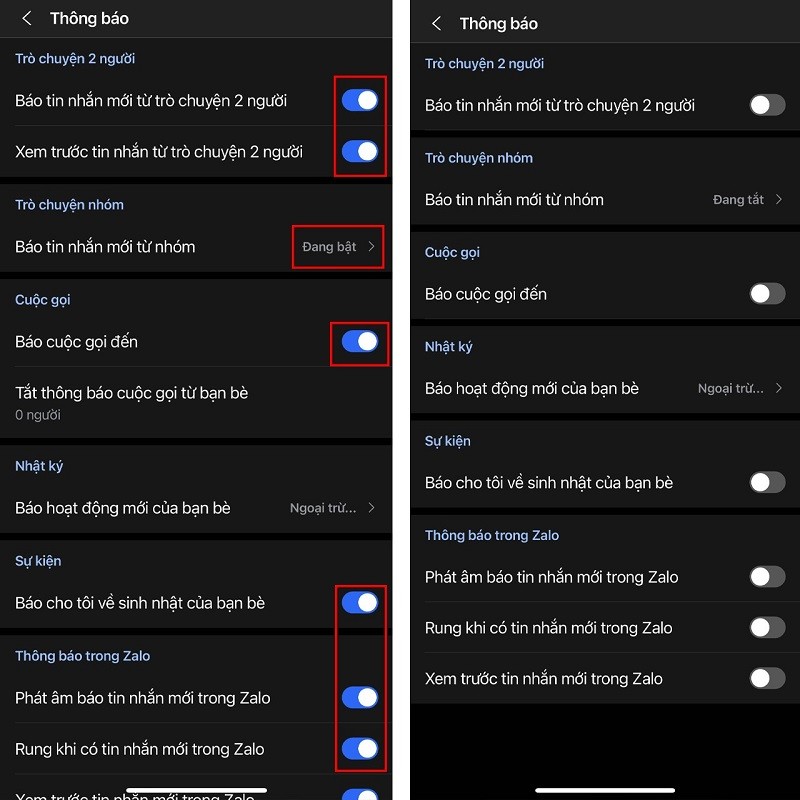
Task: Disable the enabled incoming call notification toggle
Action: [x=360, y=341]
